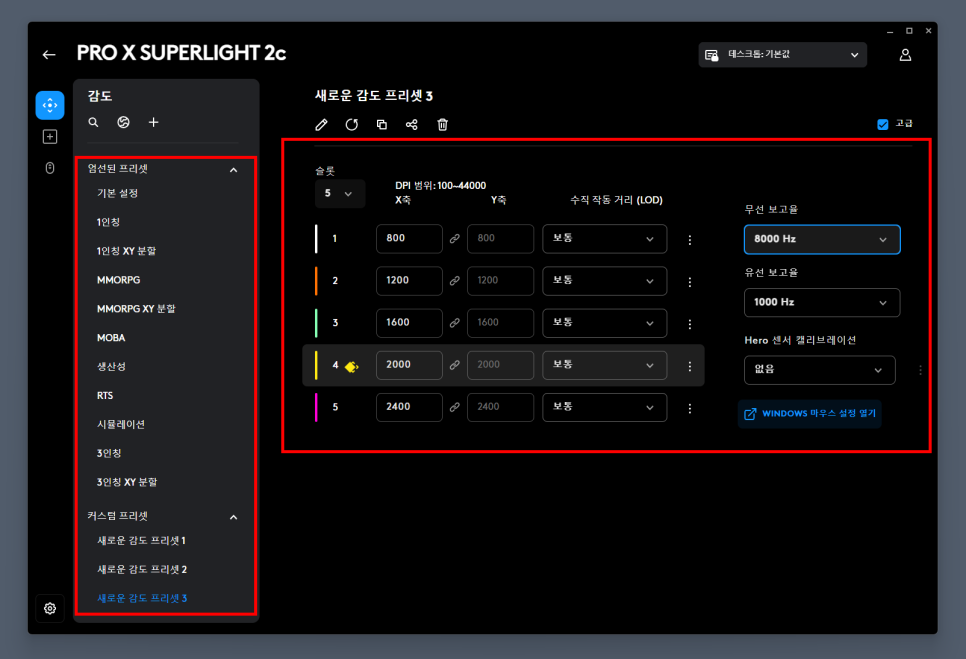
Task: Open the sensitivity (DPI) tab in left sidebar
Action: coord(50,105)
